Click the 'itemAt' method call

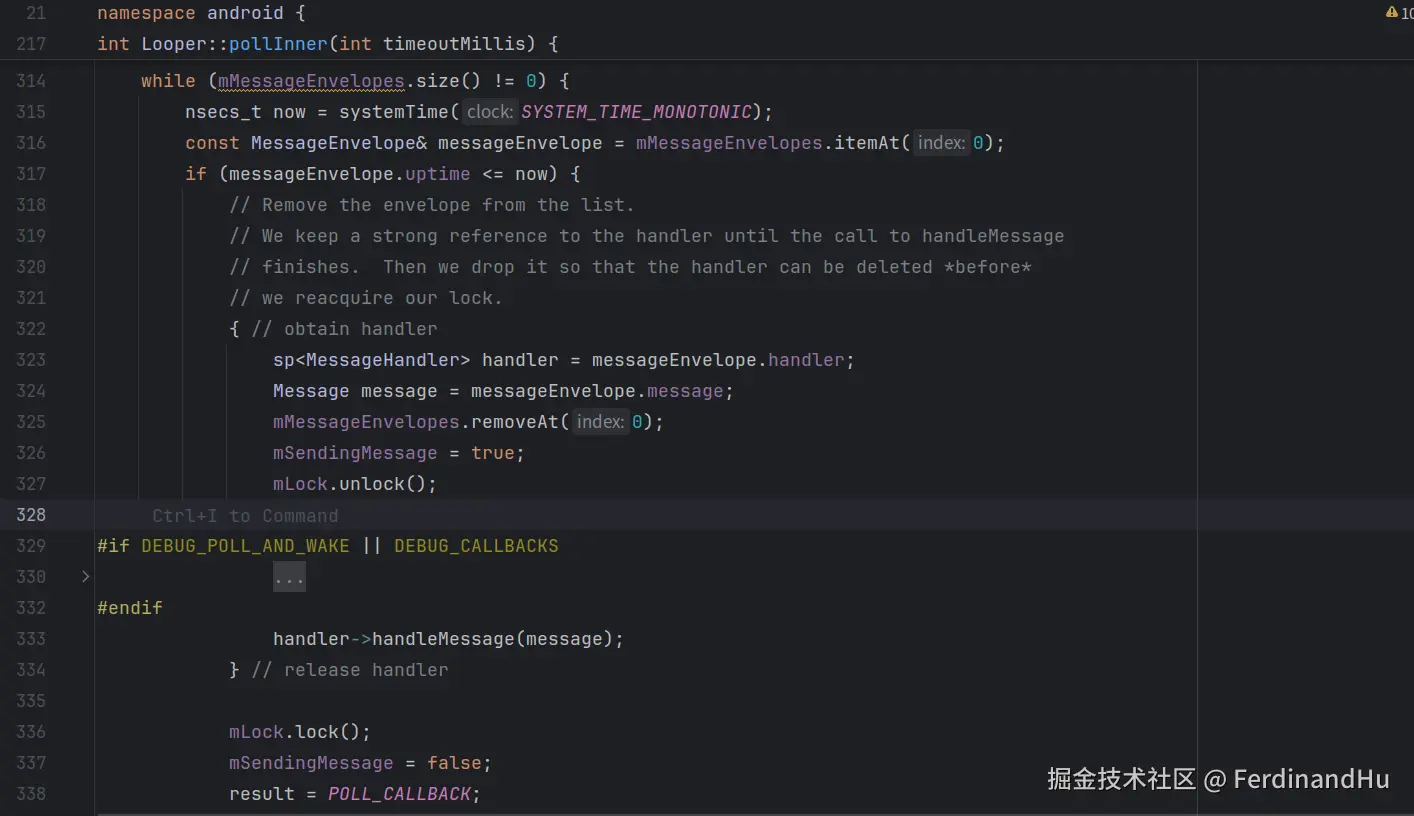coord(867,143)
